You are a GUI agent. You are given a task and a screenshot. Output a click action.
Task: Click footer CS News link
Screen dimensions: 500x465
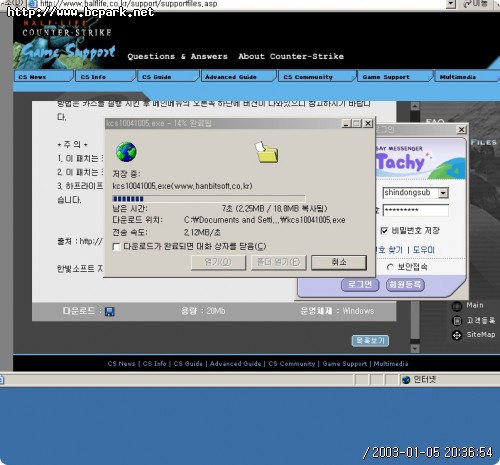tap(121, 364)
